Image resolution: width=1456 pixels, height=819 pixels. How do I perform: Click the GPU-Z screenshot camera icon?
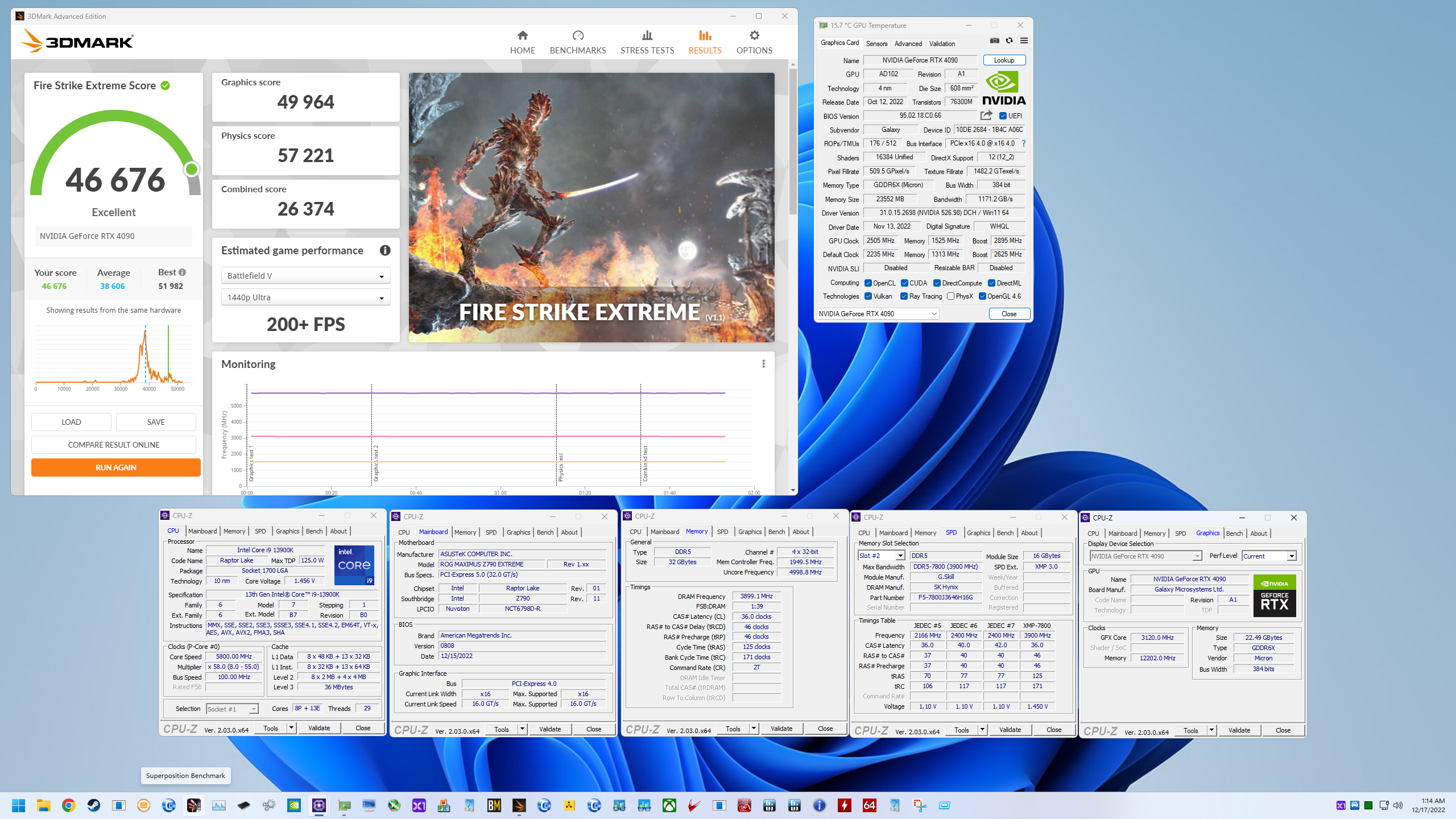tap(994, 41)
